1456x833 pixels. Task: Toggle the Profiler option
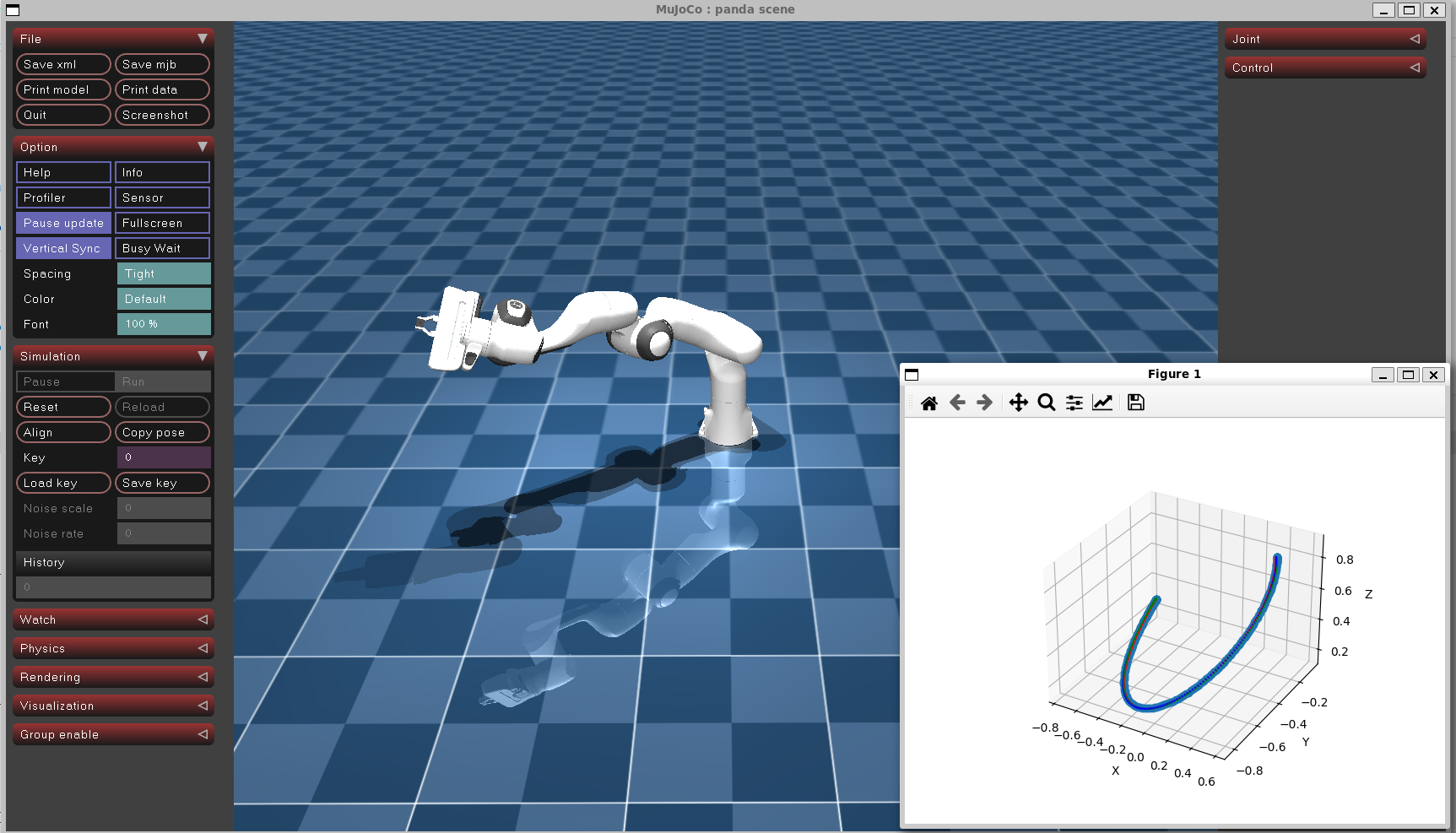(63, 197)
